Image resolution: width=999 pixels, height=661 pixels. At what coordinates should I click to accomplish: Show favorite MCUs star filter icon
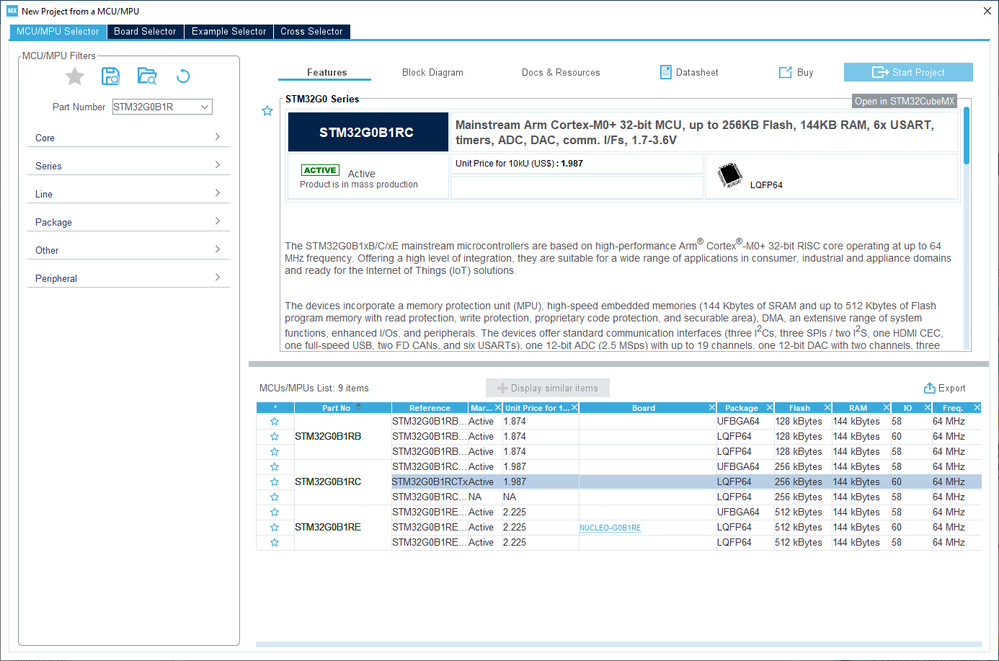pos(75,76)
